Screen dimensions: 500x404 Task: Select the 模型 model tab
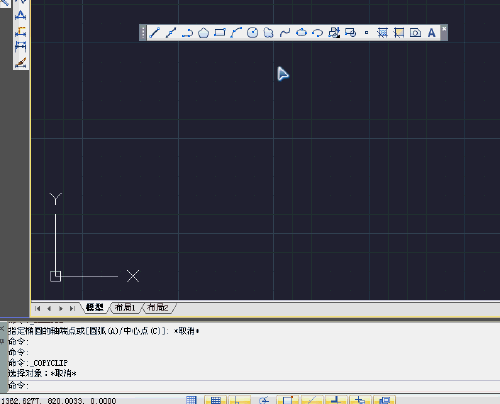pos(95,307)
